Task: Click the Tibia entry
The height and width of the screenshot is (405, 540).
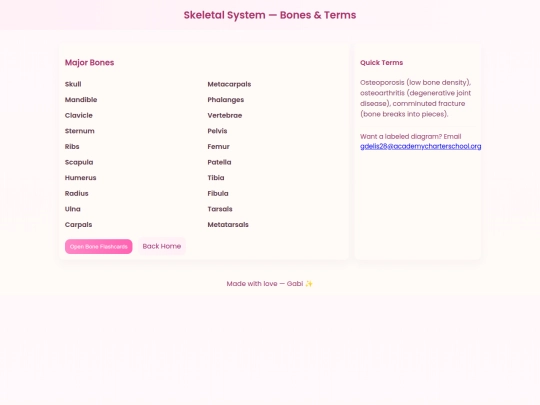Action: tap(216, 178)
